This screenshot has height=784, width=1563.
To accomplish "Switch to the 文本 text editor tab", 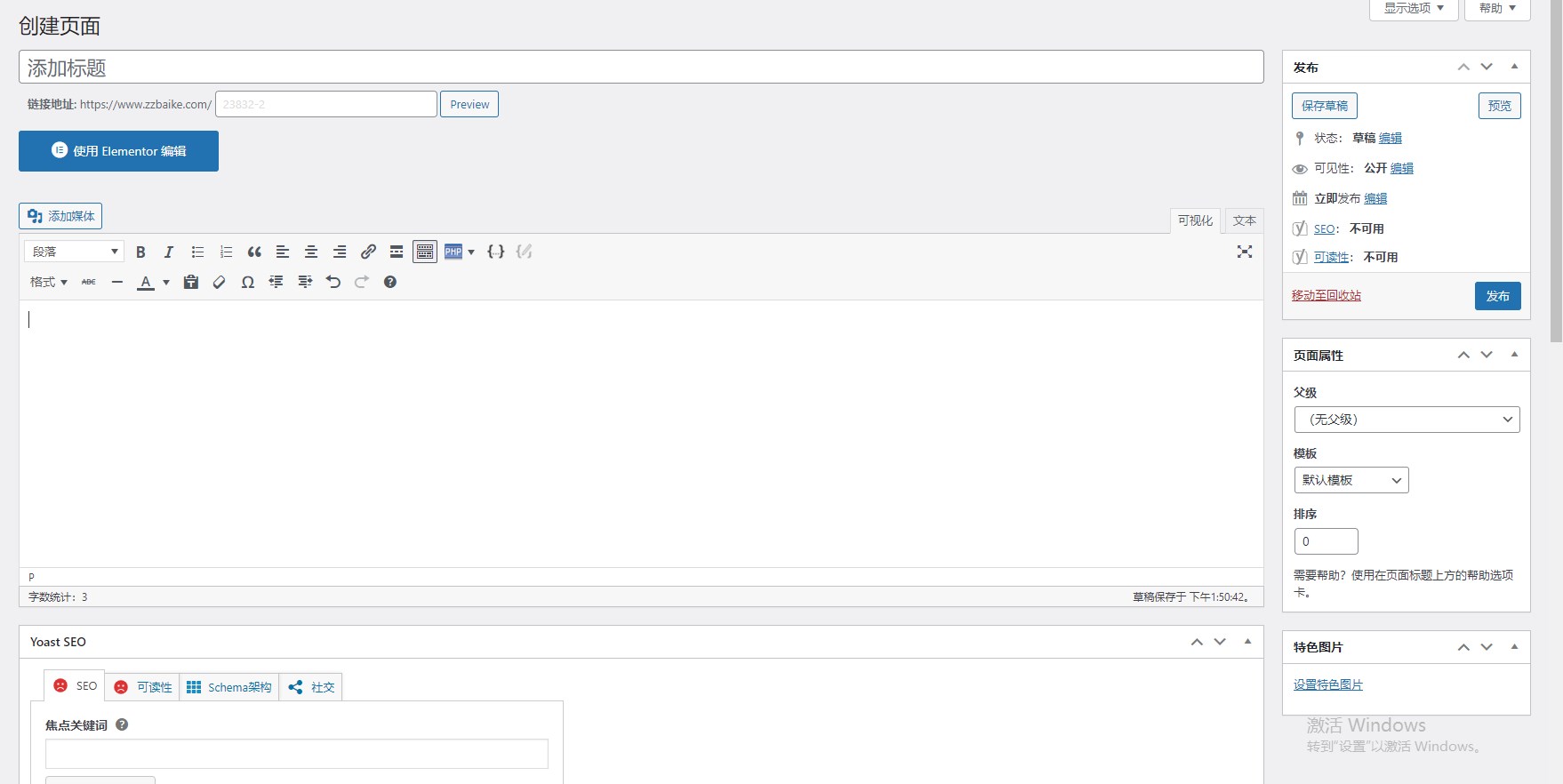I will pos(1245,220).
